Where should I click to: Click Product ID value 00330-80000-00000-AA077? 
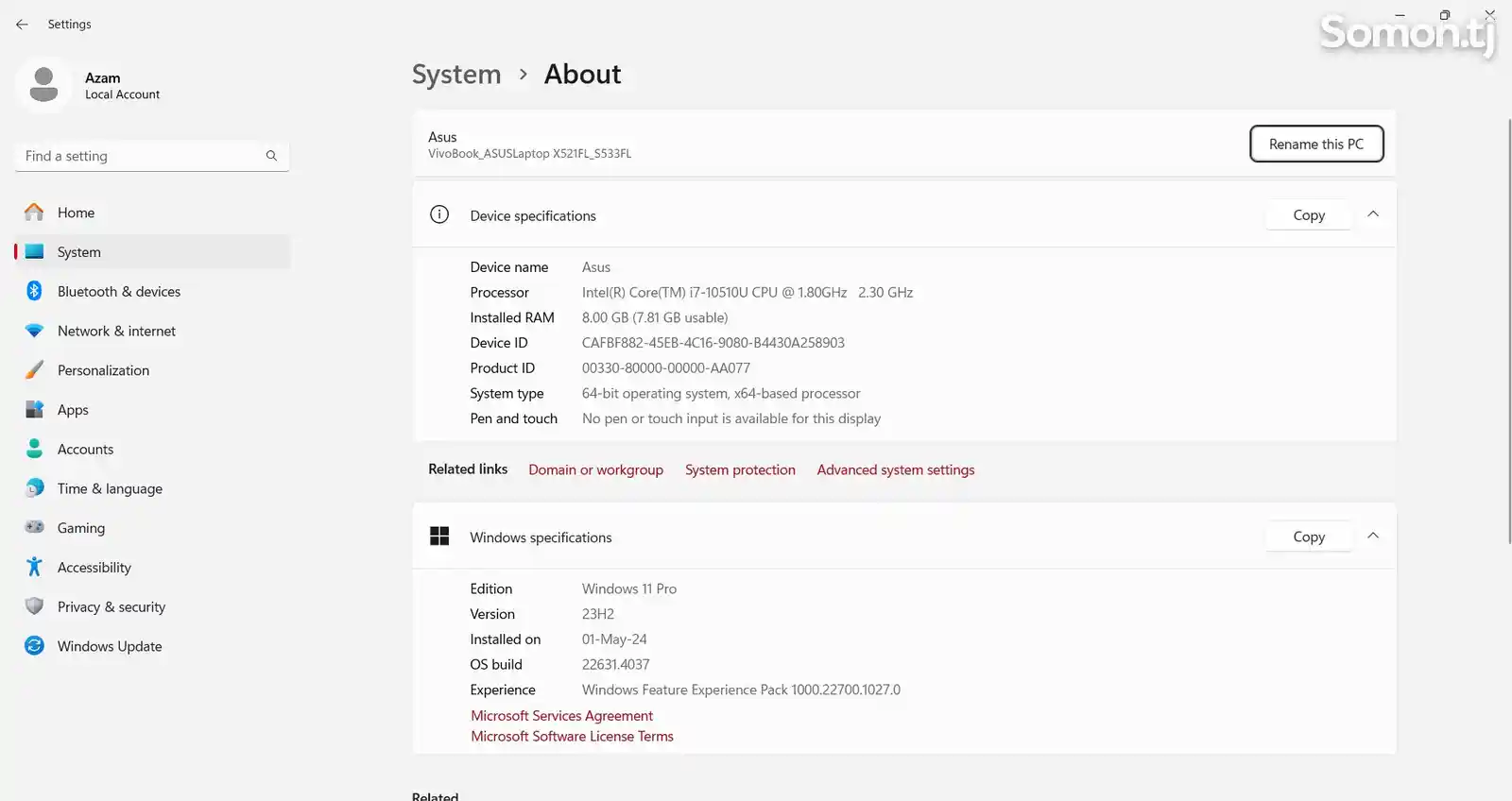click(x=666, y=368)
